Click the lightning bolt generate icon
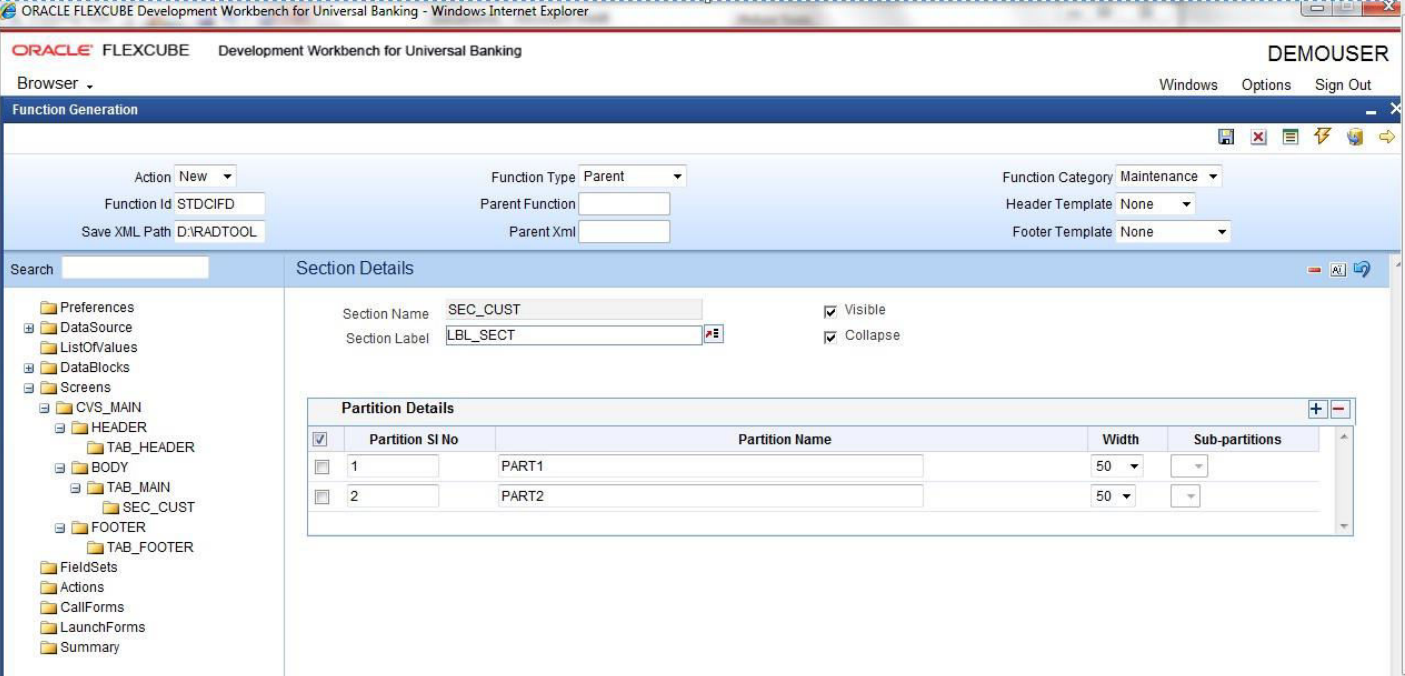 [x=1323, y=136]
